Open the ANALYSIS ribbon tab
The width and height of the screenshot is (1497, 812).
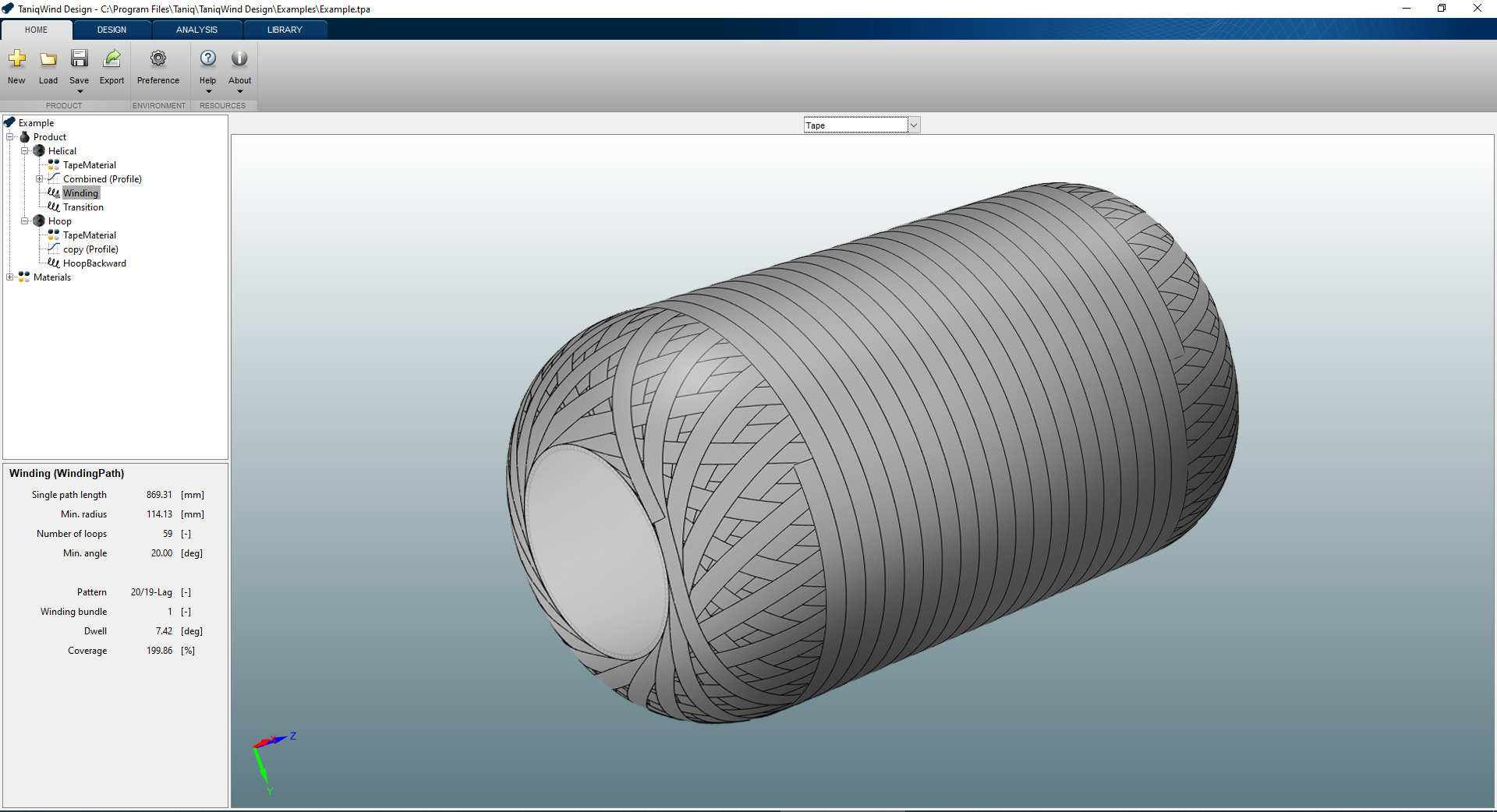[196, 30]
